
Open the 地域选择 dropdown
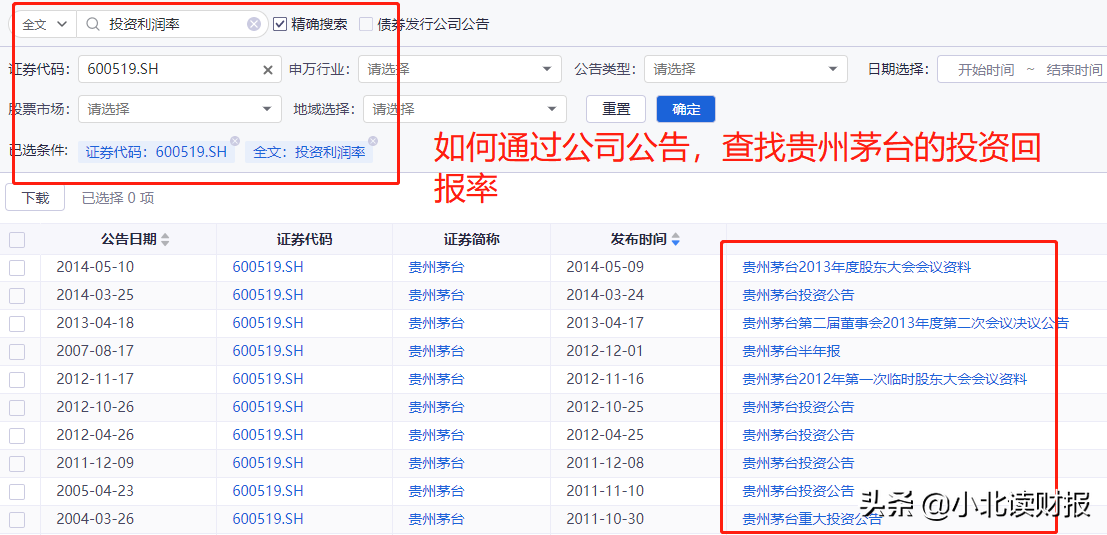[x=465, y=109]
